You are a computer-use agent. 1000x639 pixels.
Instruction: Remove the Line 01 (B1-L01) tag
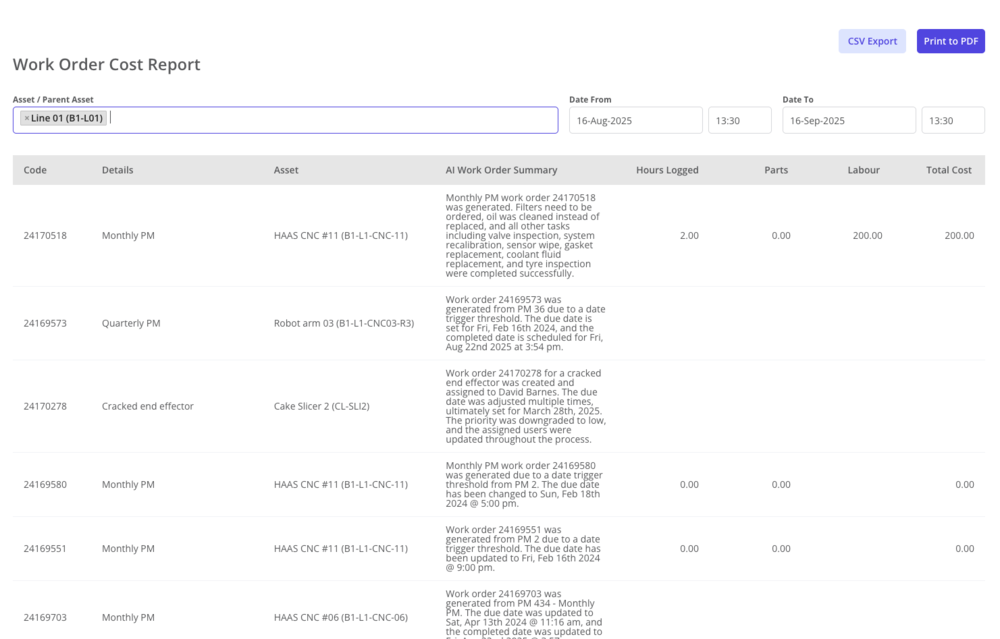(x=27, y=118)
